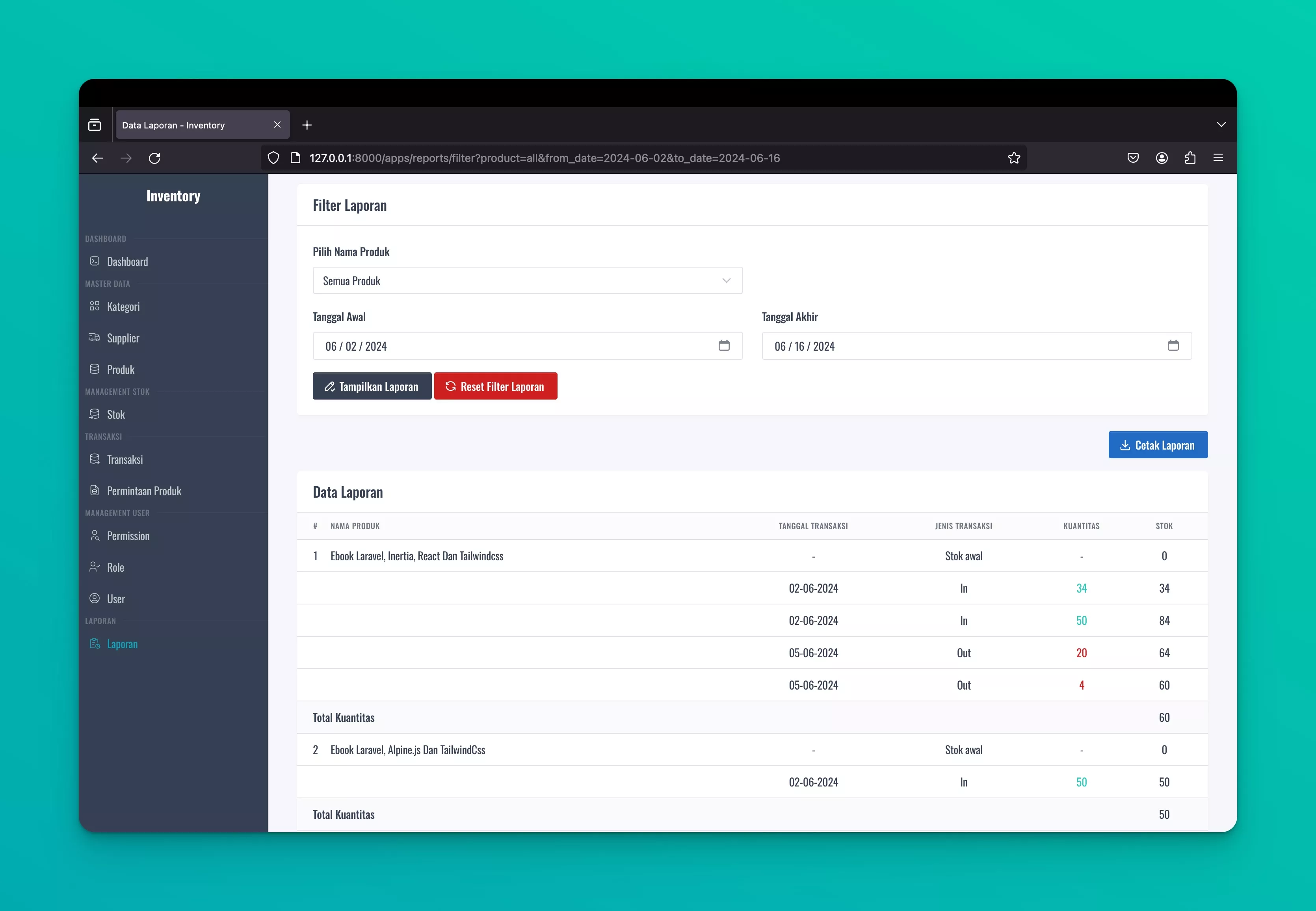Click the Kuantitas column header

click(1082, 526)
